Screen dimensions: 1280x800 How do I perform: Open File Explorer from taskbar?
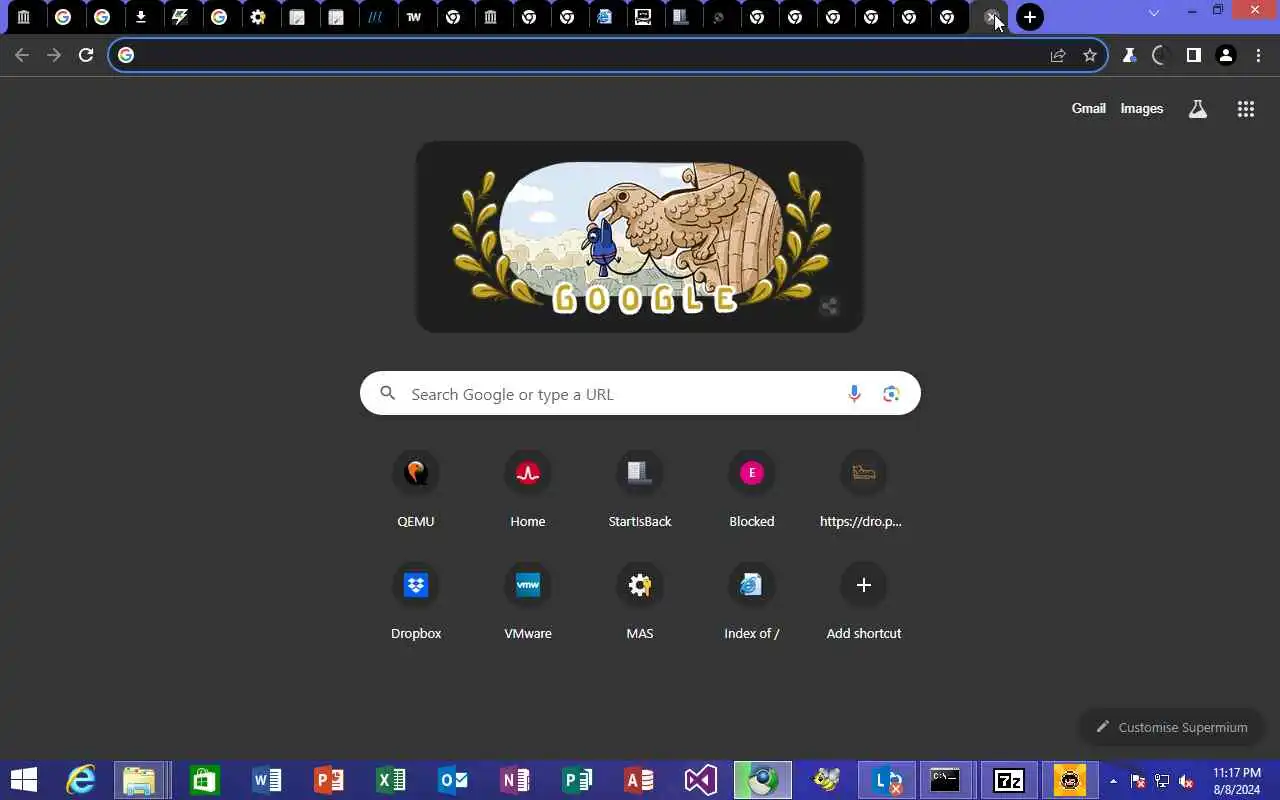(140, 780)
